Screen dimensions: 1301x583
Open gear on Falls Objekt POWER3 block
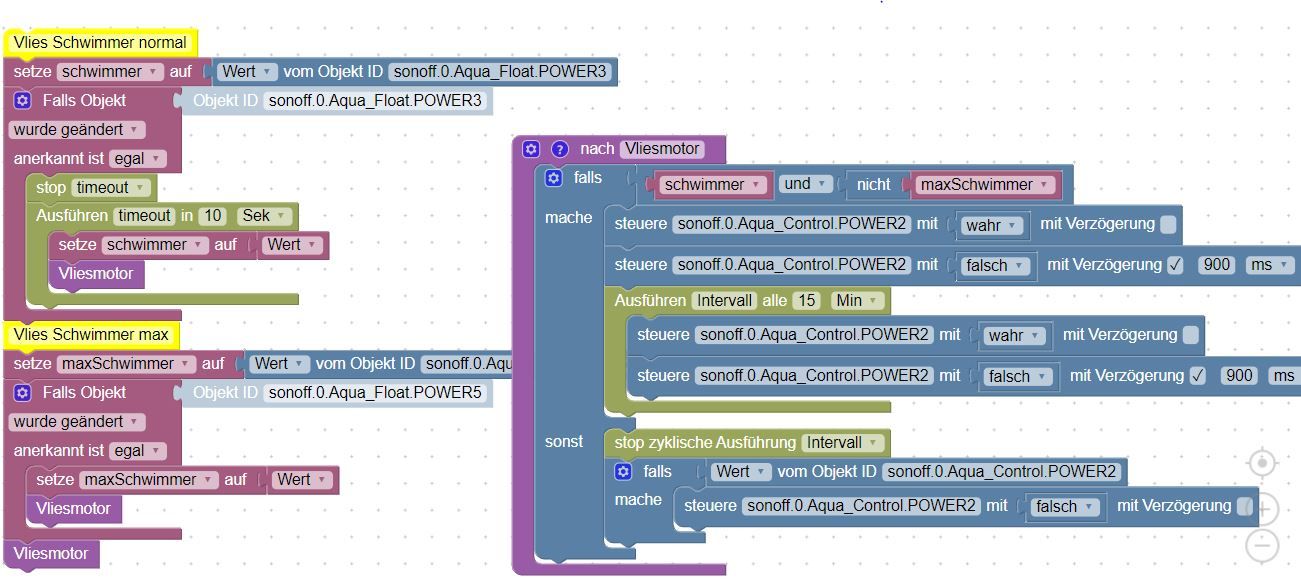23,101
